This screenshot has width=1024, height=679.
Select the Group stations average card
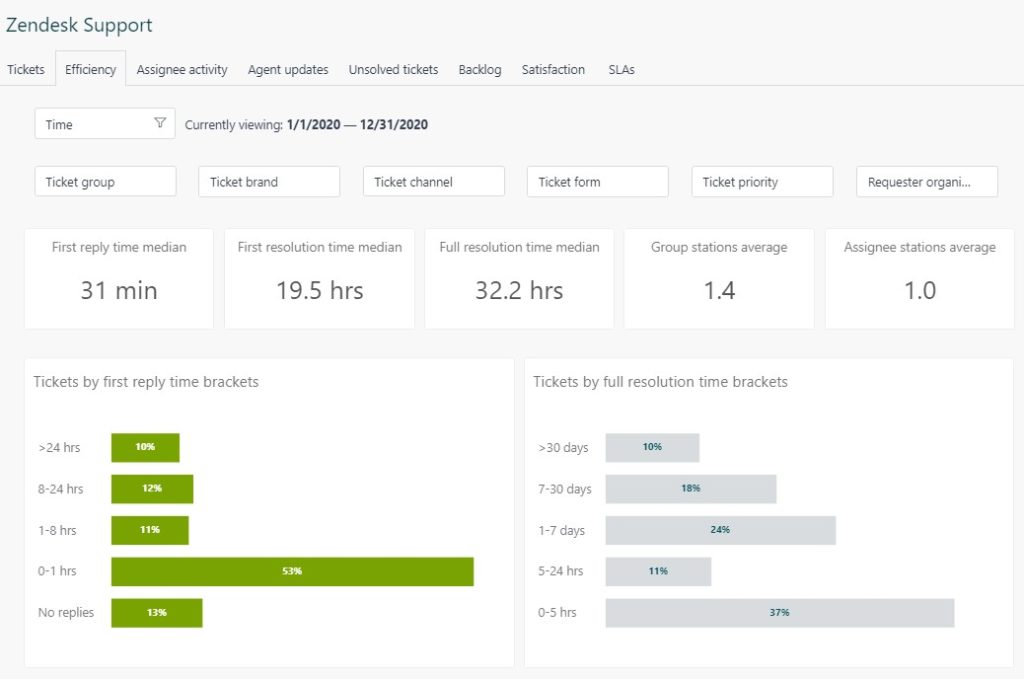point(719,279)
